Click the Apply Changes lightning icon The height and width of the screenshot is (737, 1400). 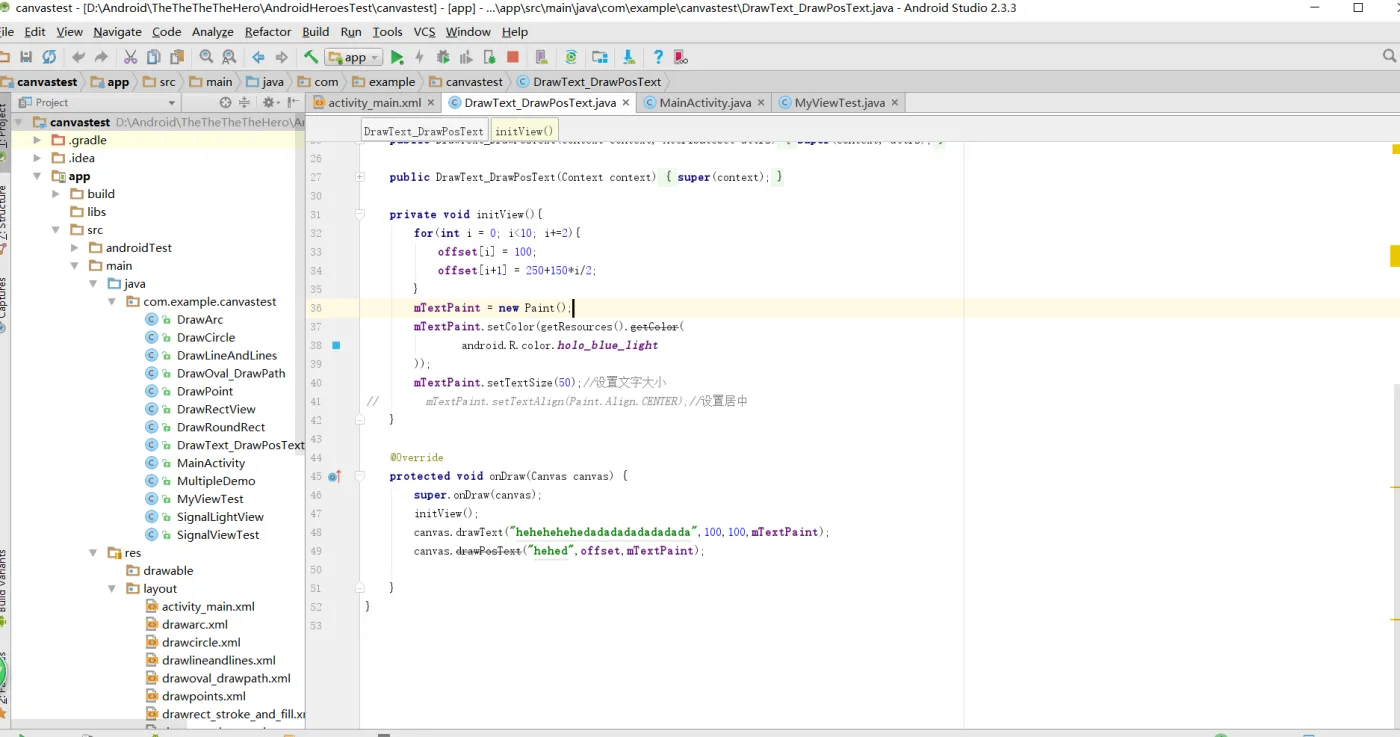coord(419,57)
